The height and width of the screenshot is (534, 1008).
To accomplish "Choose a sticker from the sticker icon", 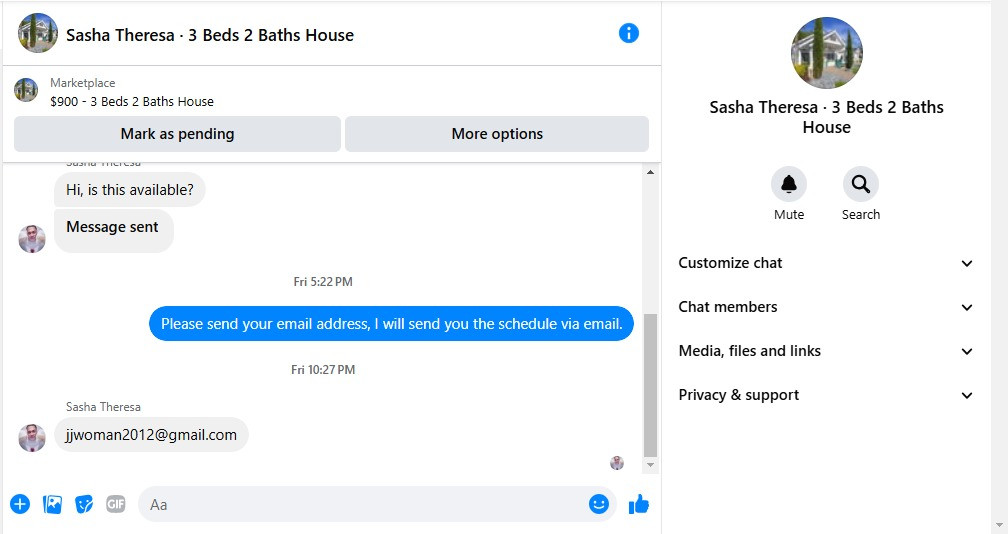I will [x=84, y=504].
